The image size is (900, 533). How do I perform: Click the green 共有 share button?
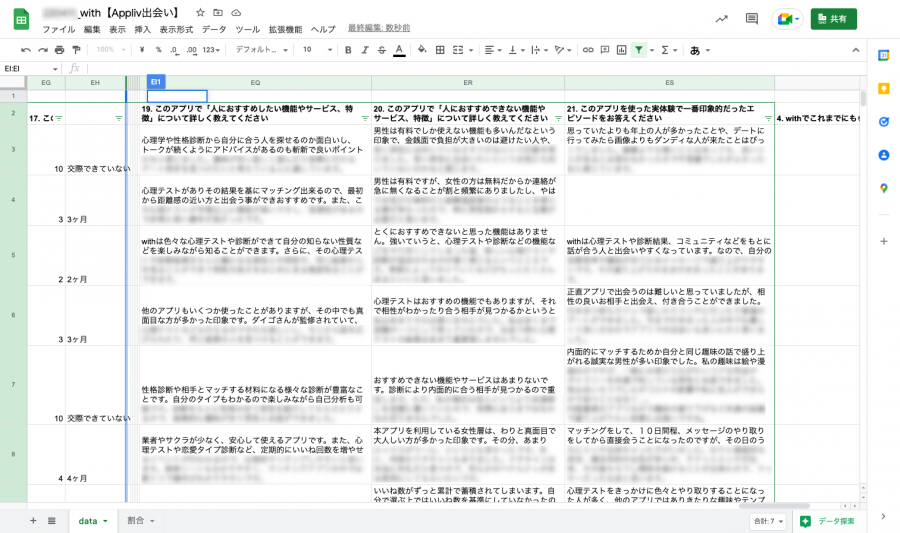coord(833,19)
